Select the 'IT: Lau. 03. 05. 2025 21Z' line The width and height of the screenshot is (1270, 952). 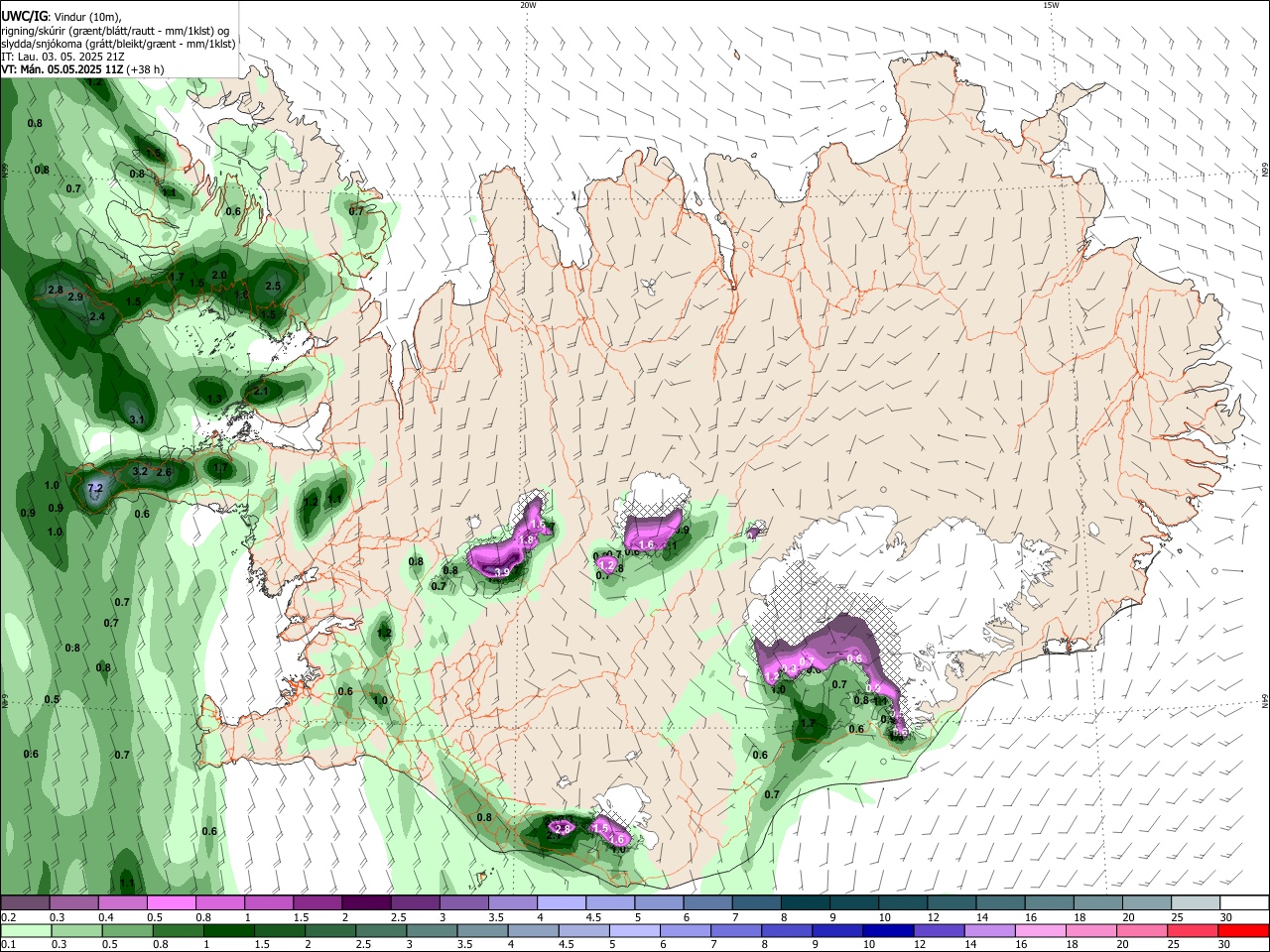coord(63,57)
